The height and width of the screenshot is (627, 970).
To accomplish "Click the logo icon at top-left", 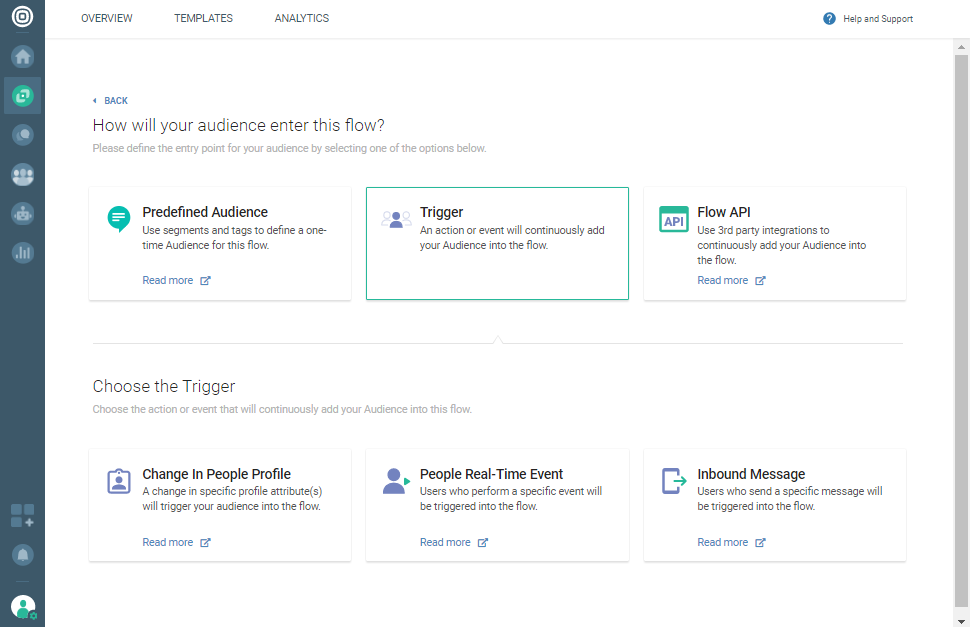I will tap(22, 18).
